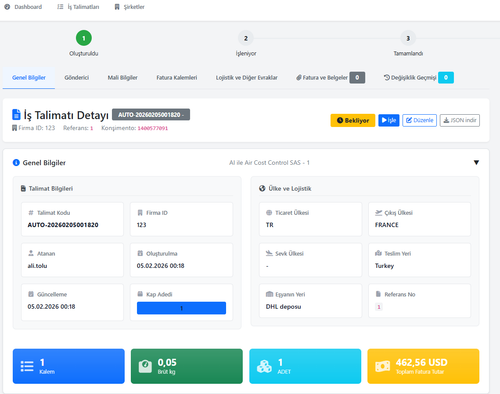Click the info icon beside Genel Bilgiler

[x=16, y=163]
